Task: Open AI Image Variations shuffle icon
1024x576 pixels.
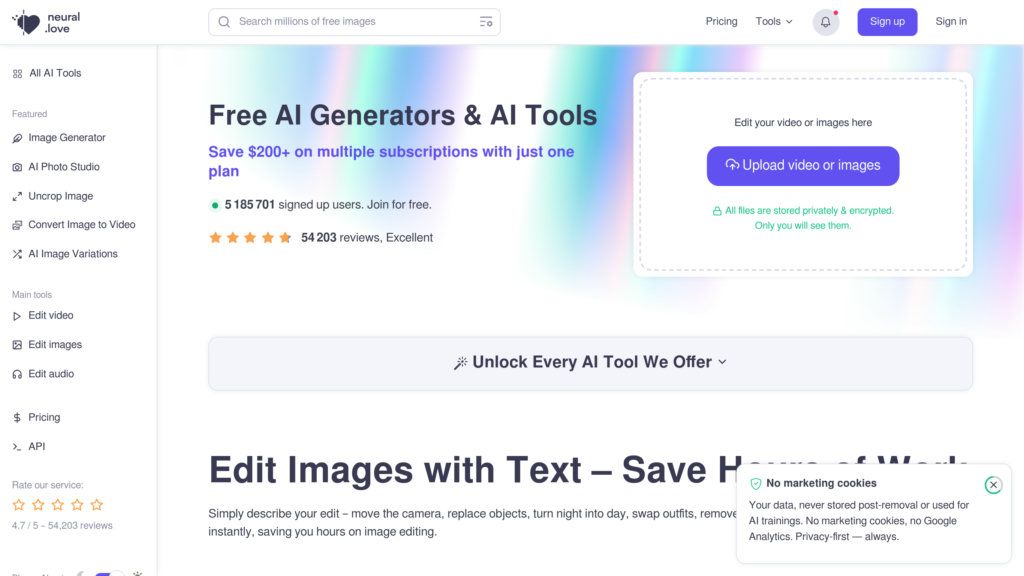Action: coord(17,254)
